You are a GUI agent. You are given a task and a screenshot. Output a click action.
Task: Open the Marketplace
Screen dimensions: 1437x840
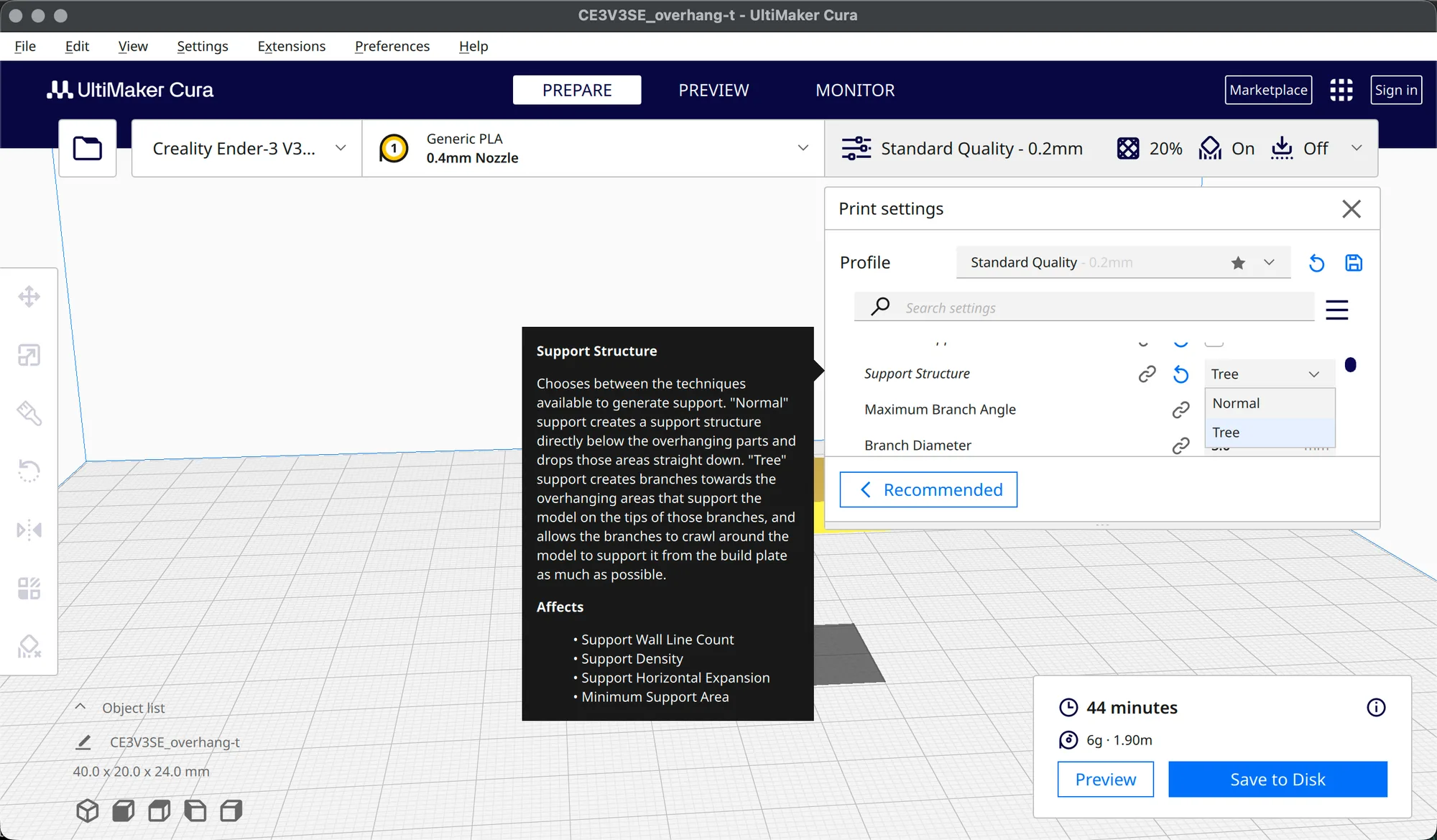[x=1268, y=90]
